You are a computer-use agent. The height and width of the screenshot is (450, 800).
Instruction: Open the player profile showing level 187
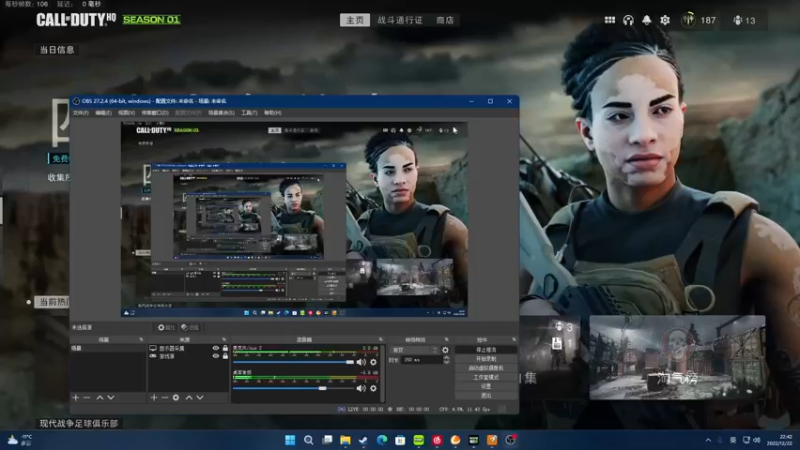pos(698,20)
